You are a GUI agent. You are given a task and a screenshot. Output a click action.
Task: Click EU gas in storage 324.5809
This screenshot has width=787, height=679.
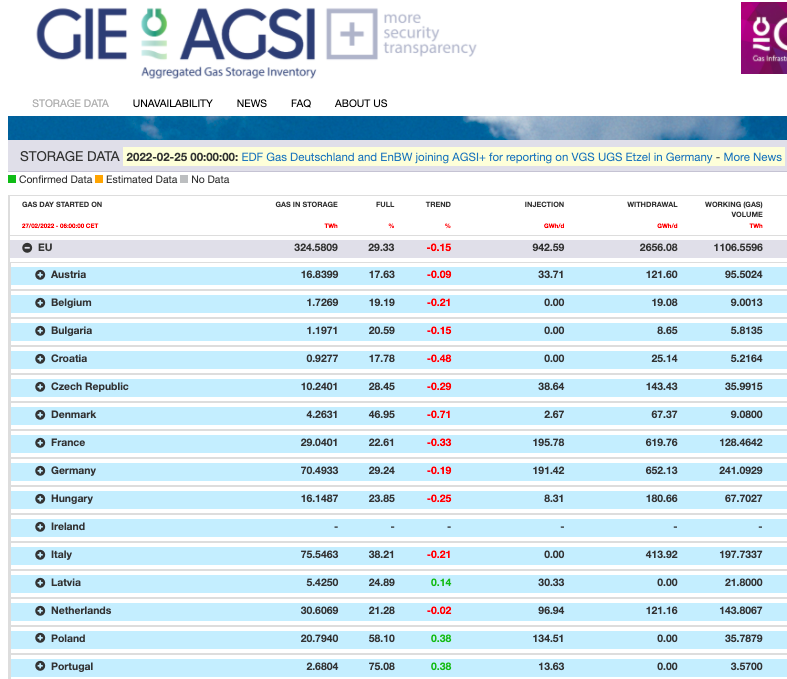[x=316, y=247]
